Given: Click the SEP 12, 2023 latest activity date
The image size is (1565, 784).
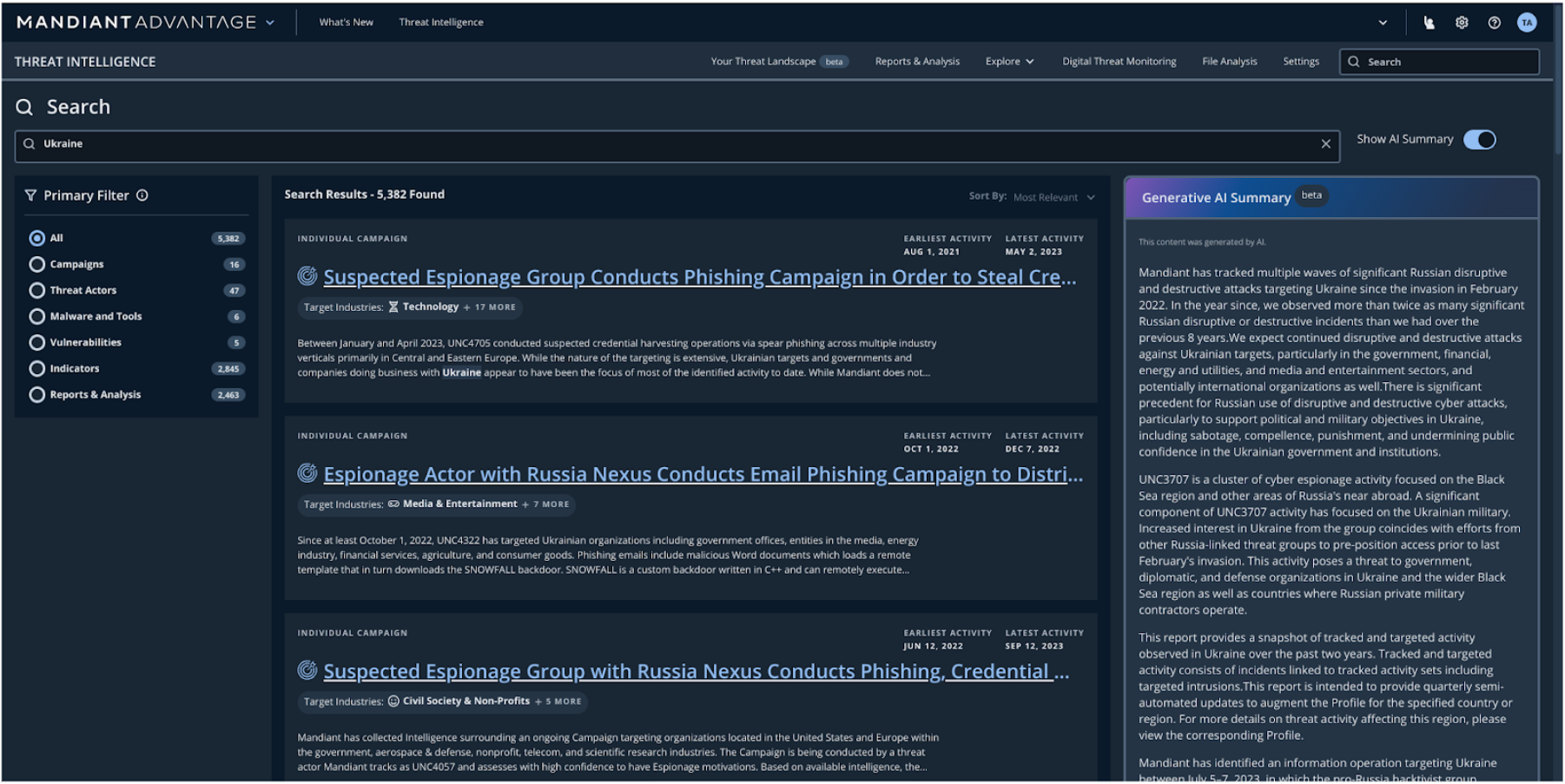Looking at the screenshot, I should click(1033, 646).
